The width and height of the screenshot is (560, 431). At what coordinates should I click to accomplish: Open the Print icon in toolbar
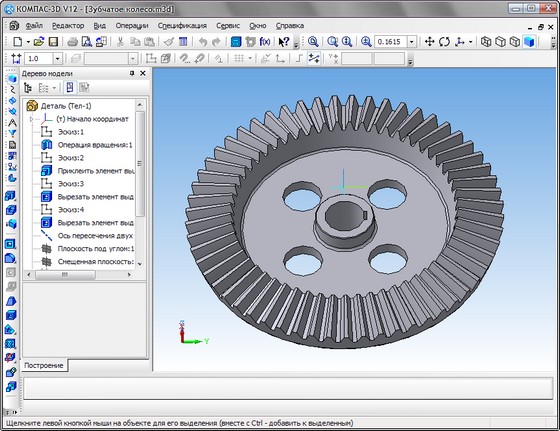[x=72, y=42]
